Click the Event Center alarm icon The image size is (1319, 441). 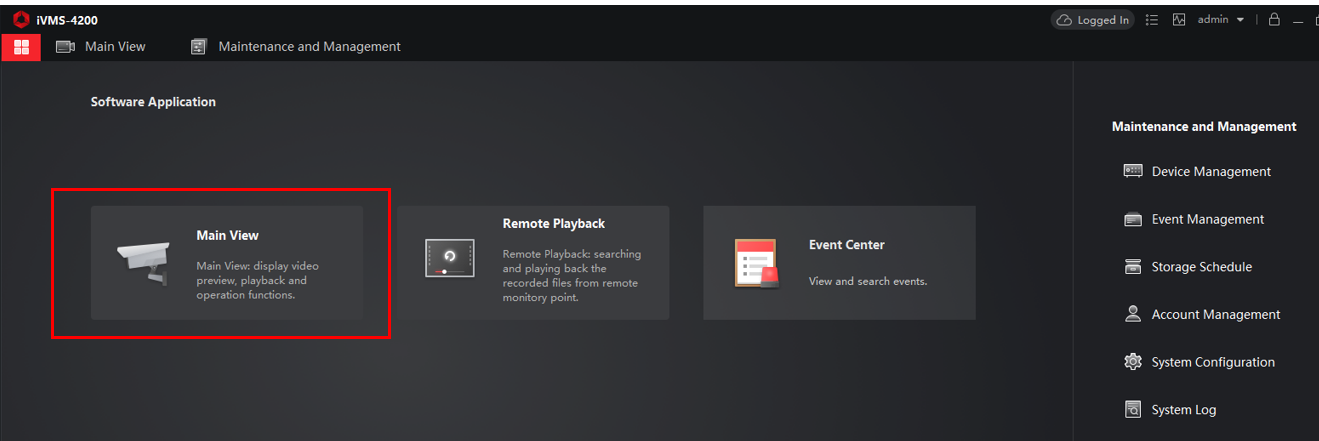(x=756, y=263)
